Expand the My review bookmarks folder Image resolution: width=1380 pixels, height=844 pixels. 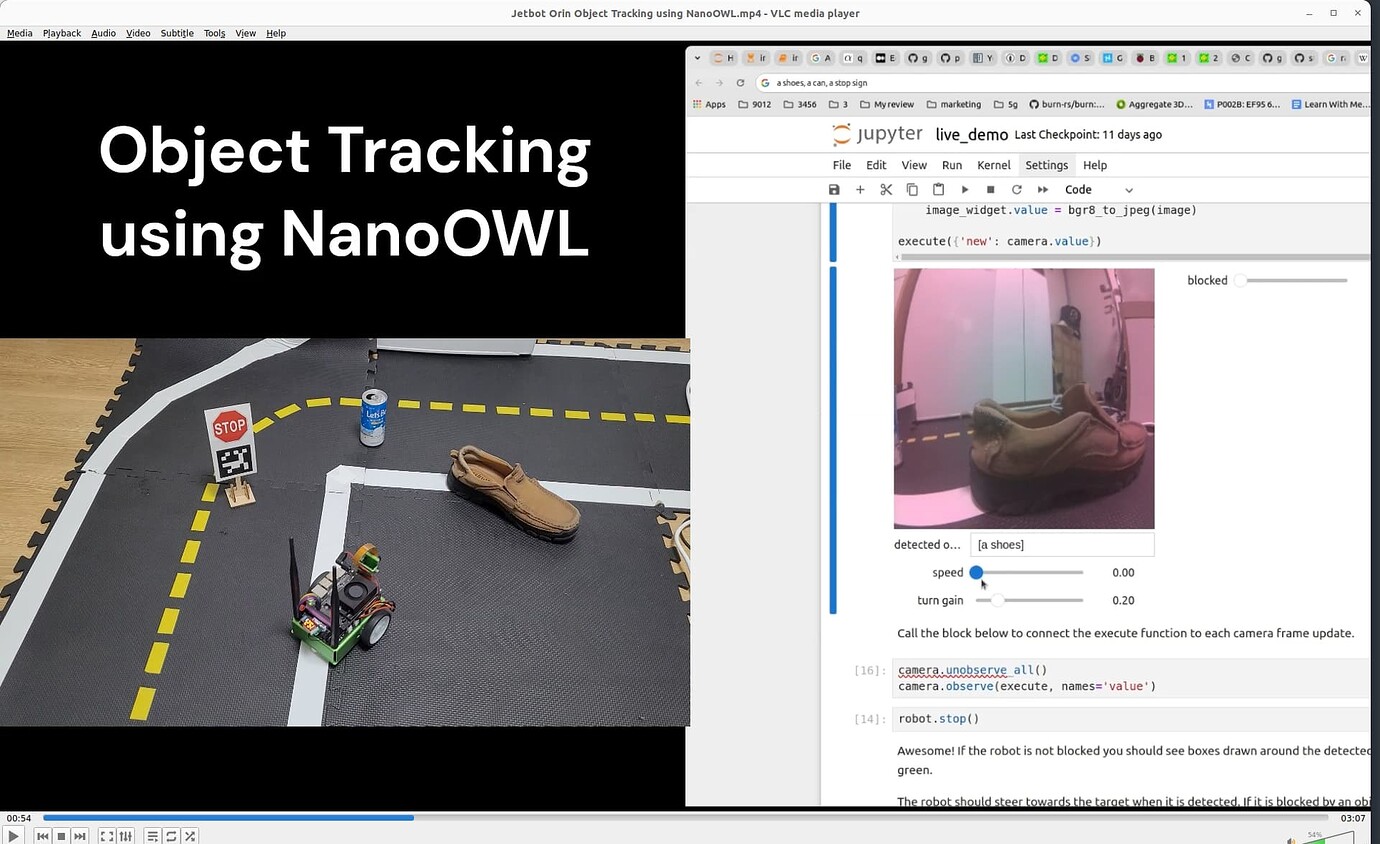click(x=886, y=104)
